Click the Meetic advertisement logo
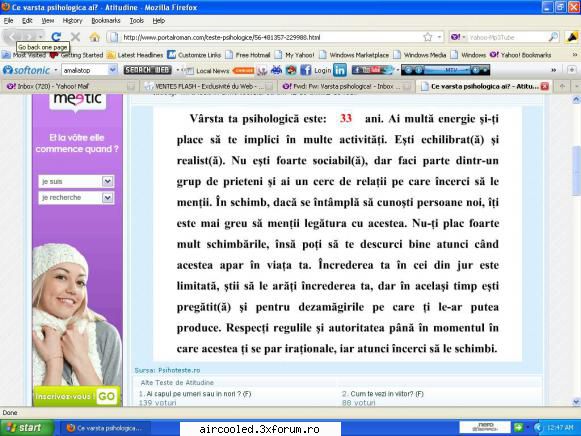The width and height of the screenshot is (581, 436). [x=77, y=101]
